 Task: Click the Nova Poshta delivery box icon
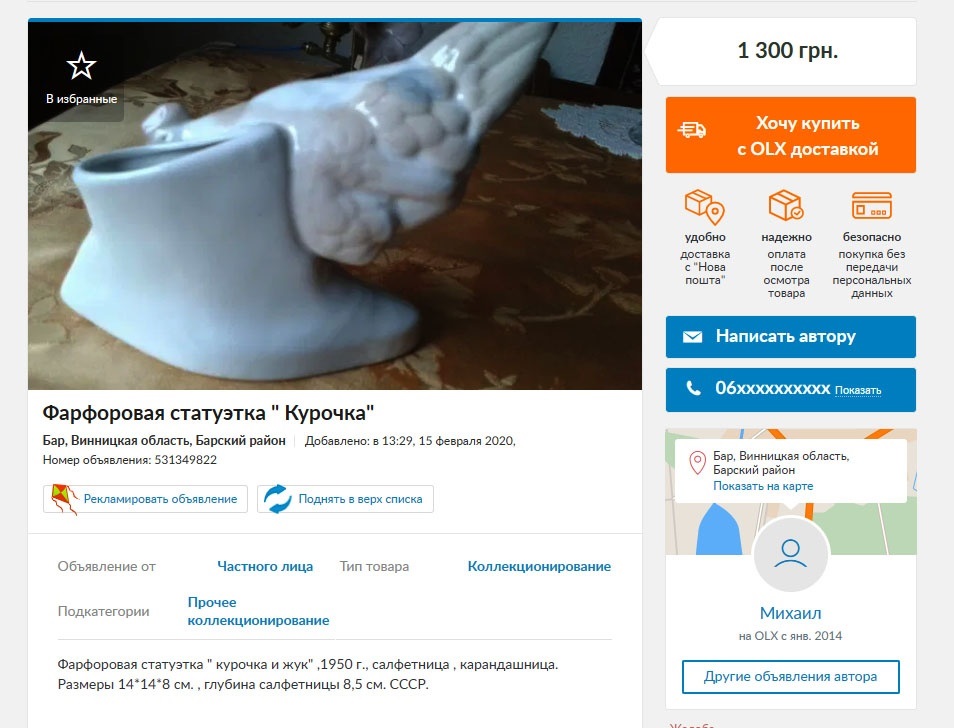pos(705,207)
